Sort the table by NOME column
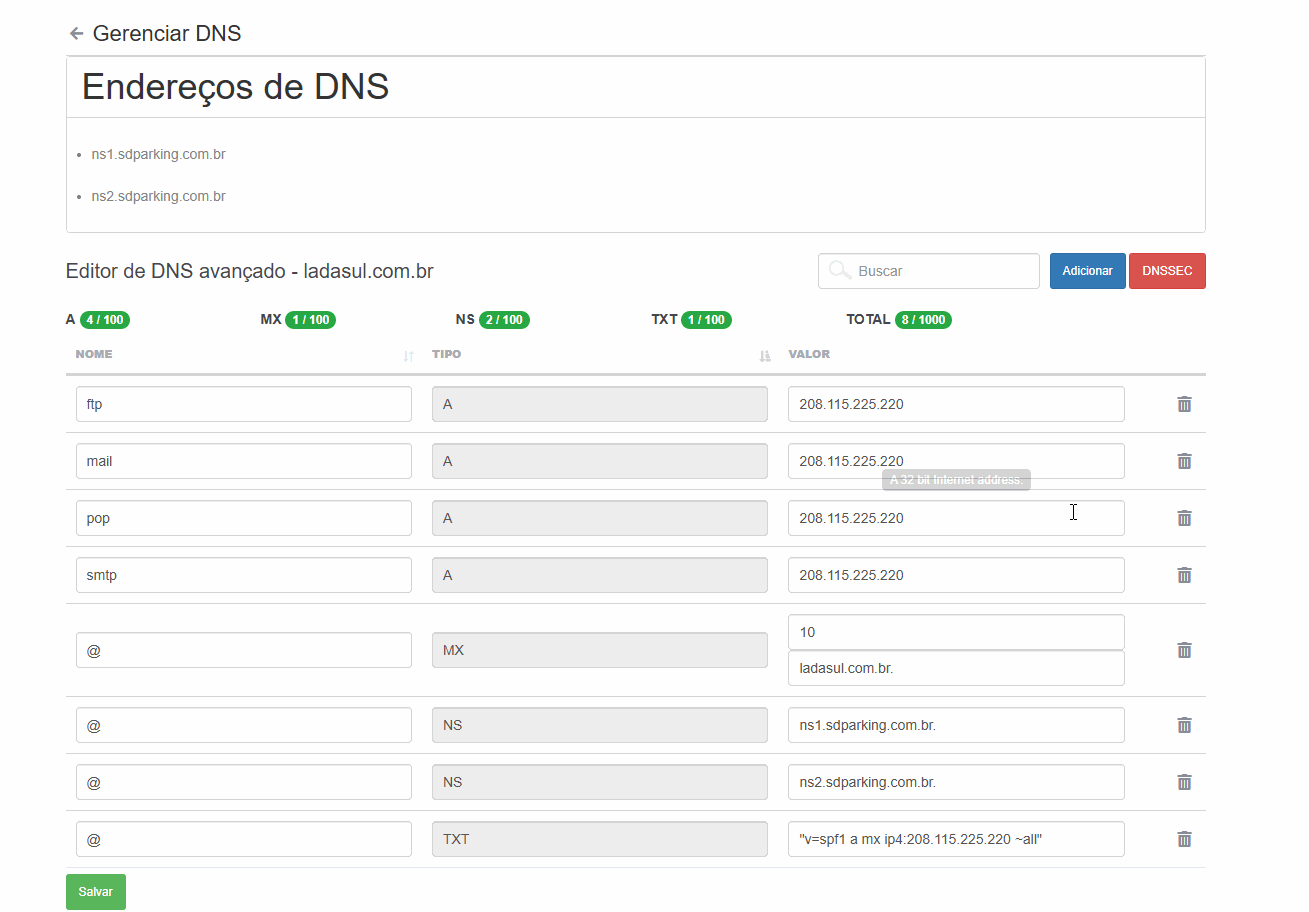The width and height of the screenshot is (1309, 912). [408, 355]
